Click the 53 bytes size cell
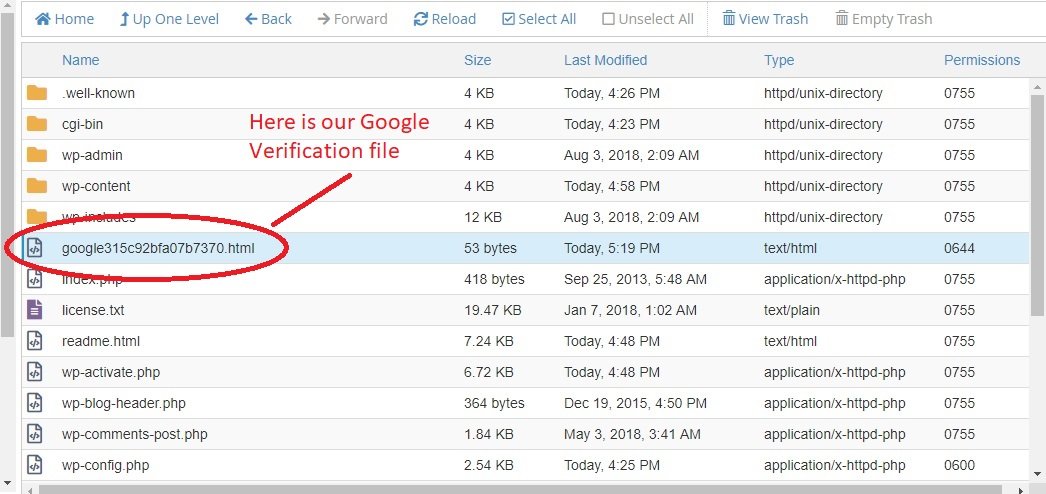Viewport: 1046px width, 494px height. click(x=490, y=249)
